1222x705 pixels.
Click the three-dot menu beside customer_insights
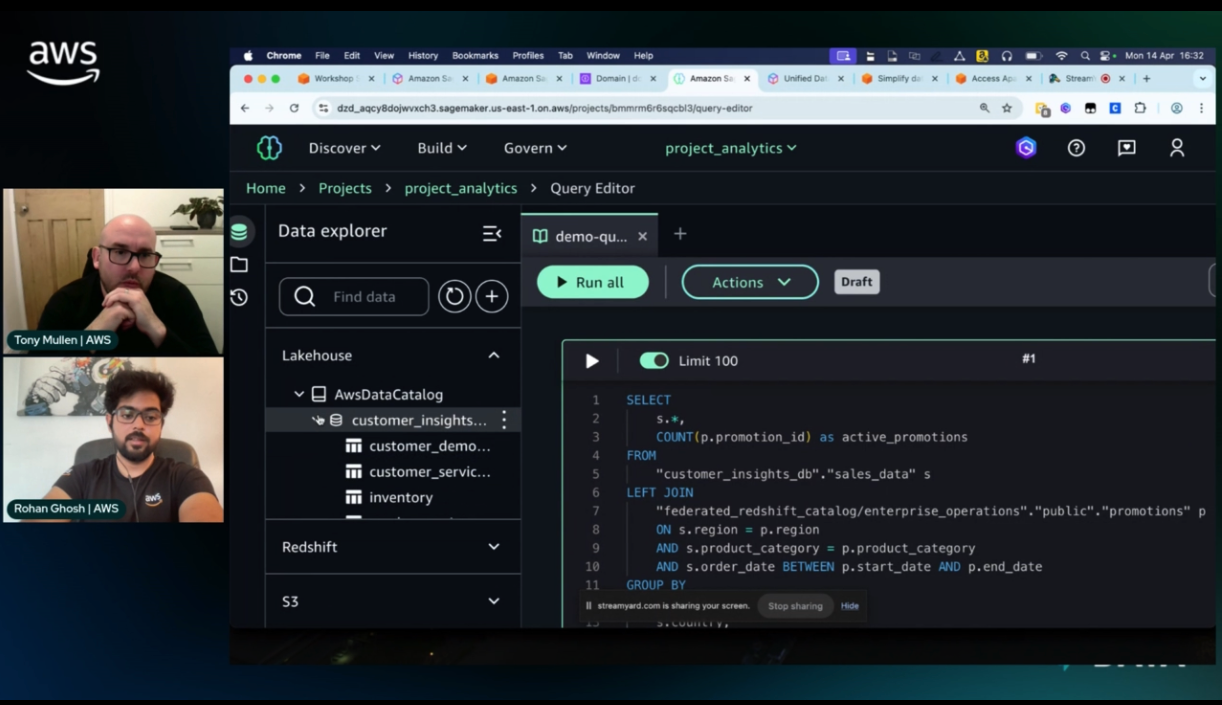504,420
